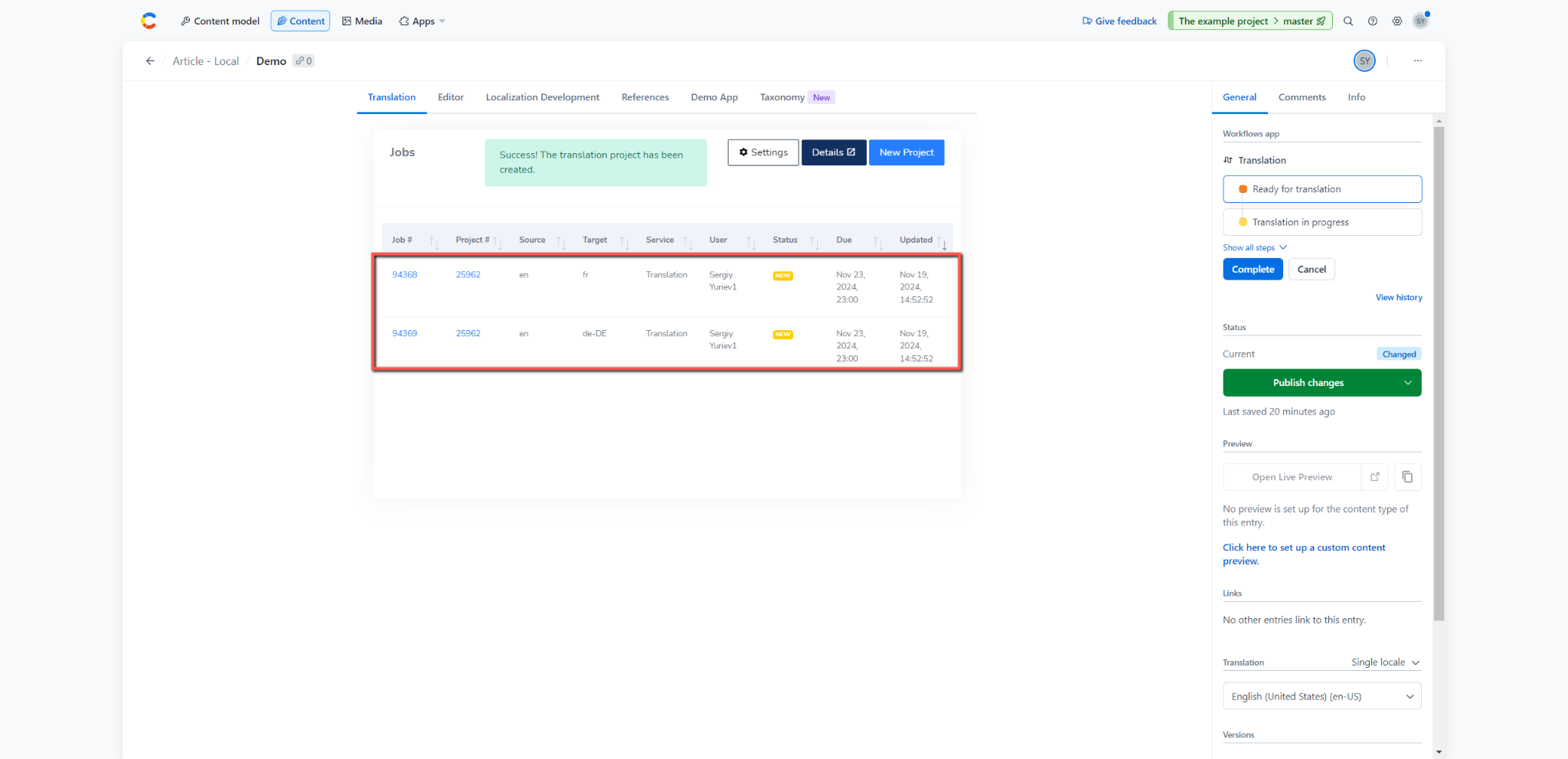Sort table by Service column arrows

click(688, 242)
